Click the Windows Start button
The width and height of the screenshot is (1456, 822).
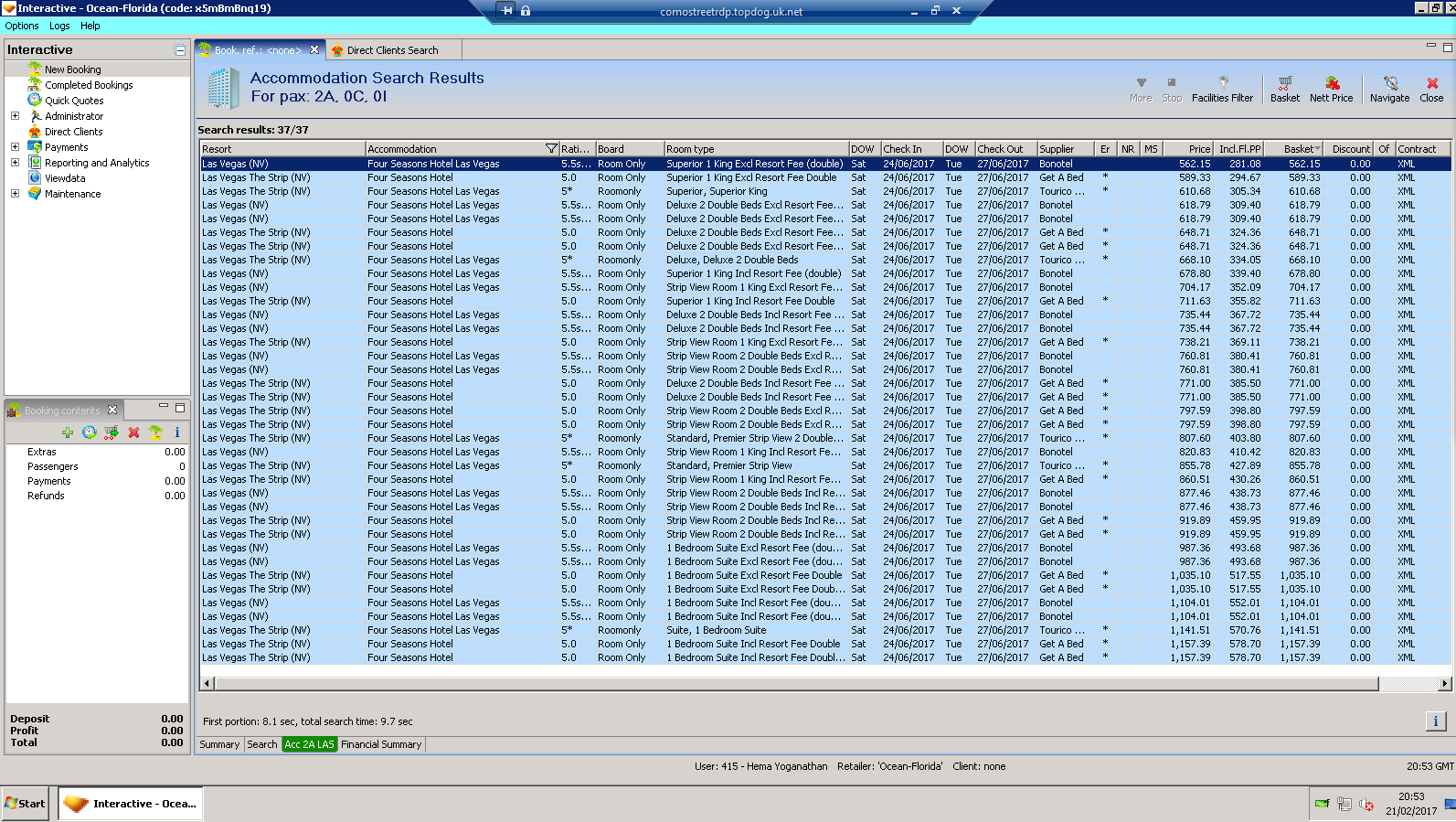pyautogui.click(x=25, y=804)
